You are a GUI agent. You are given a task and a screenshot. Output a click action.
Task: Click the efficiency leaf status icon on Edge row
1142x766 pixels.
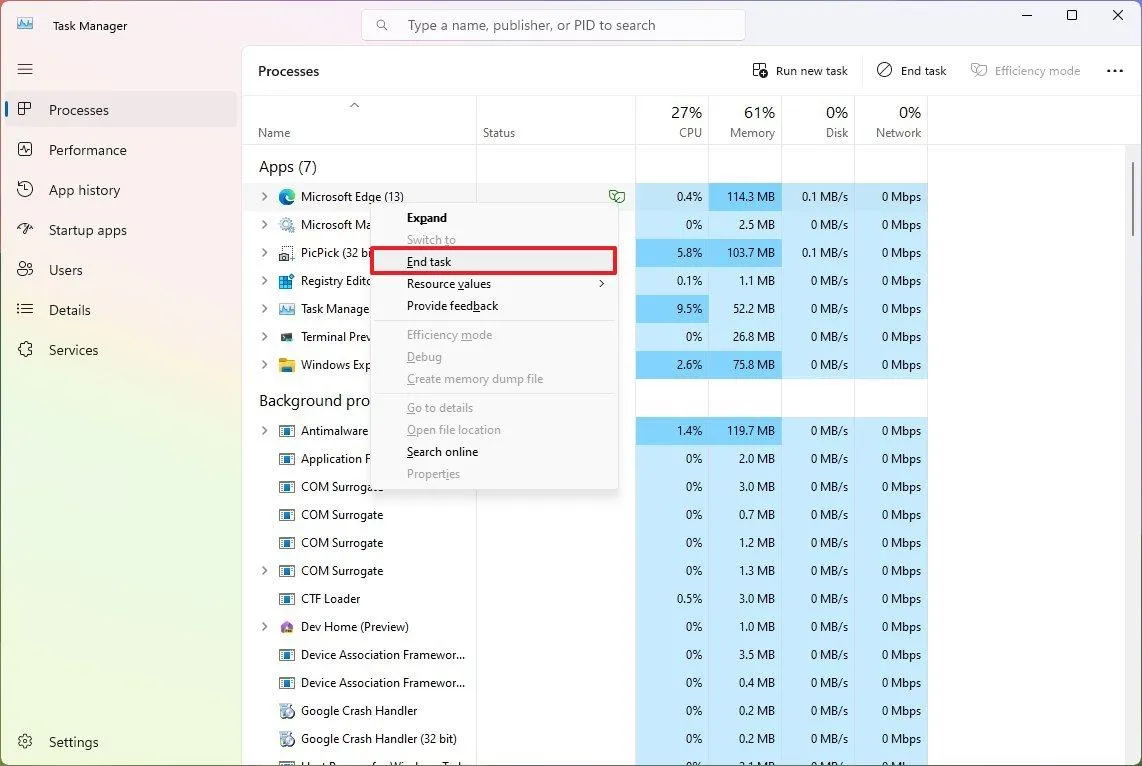pyautogui.click(x=617, y=197)
